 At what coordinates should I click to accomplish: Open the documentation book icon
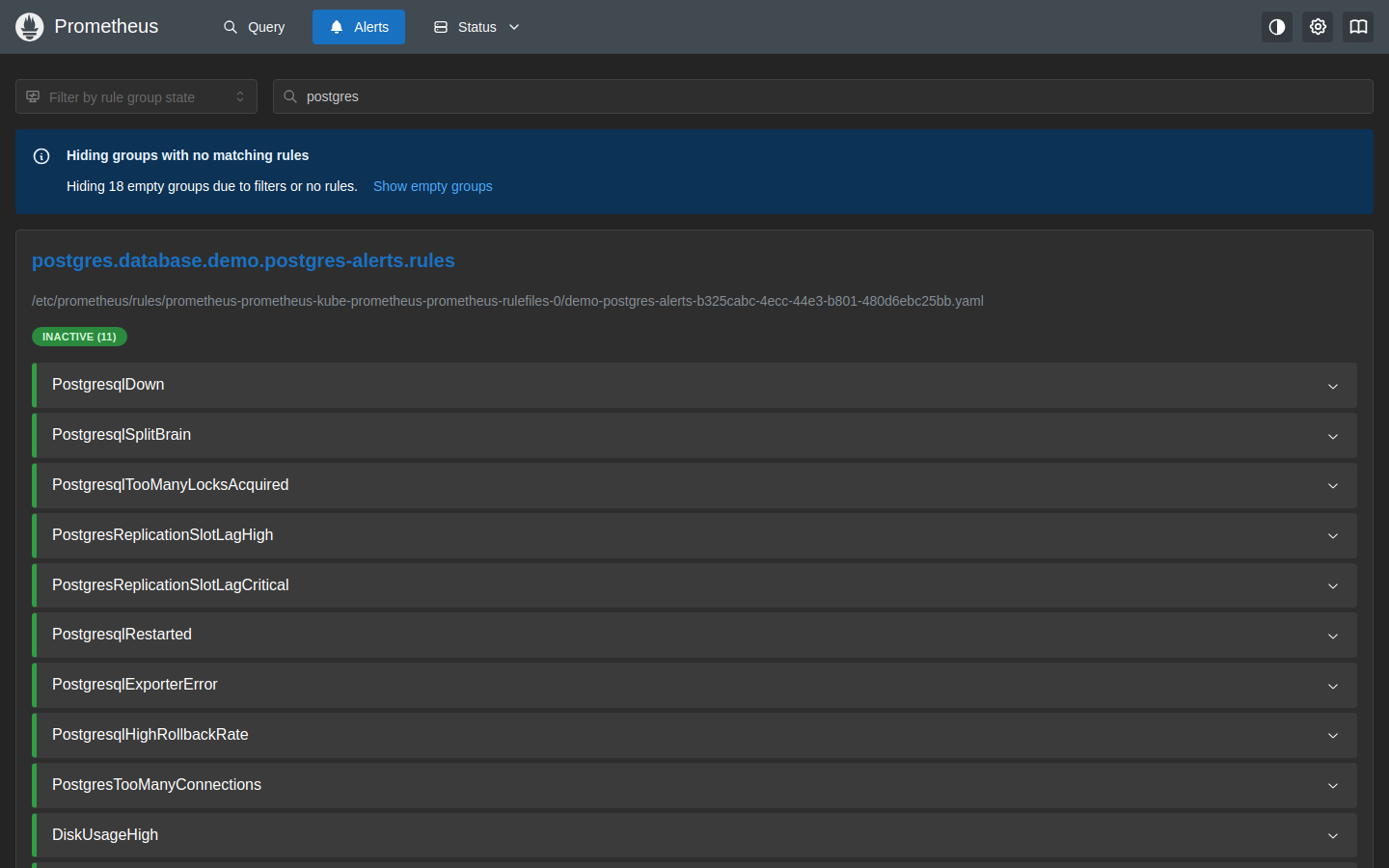point(1358,27)
